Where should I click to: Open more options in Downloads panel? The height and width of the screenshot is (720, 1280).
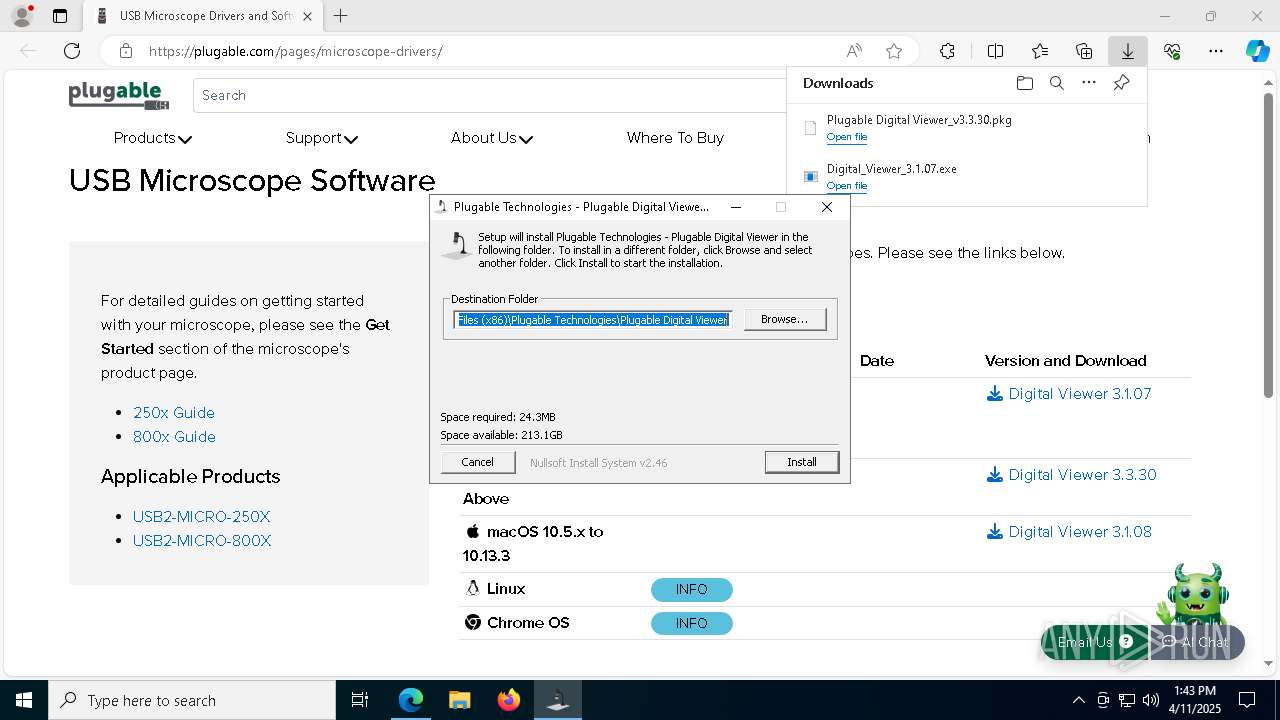[1089, 83]
